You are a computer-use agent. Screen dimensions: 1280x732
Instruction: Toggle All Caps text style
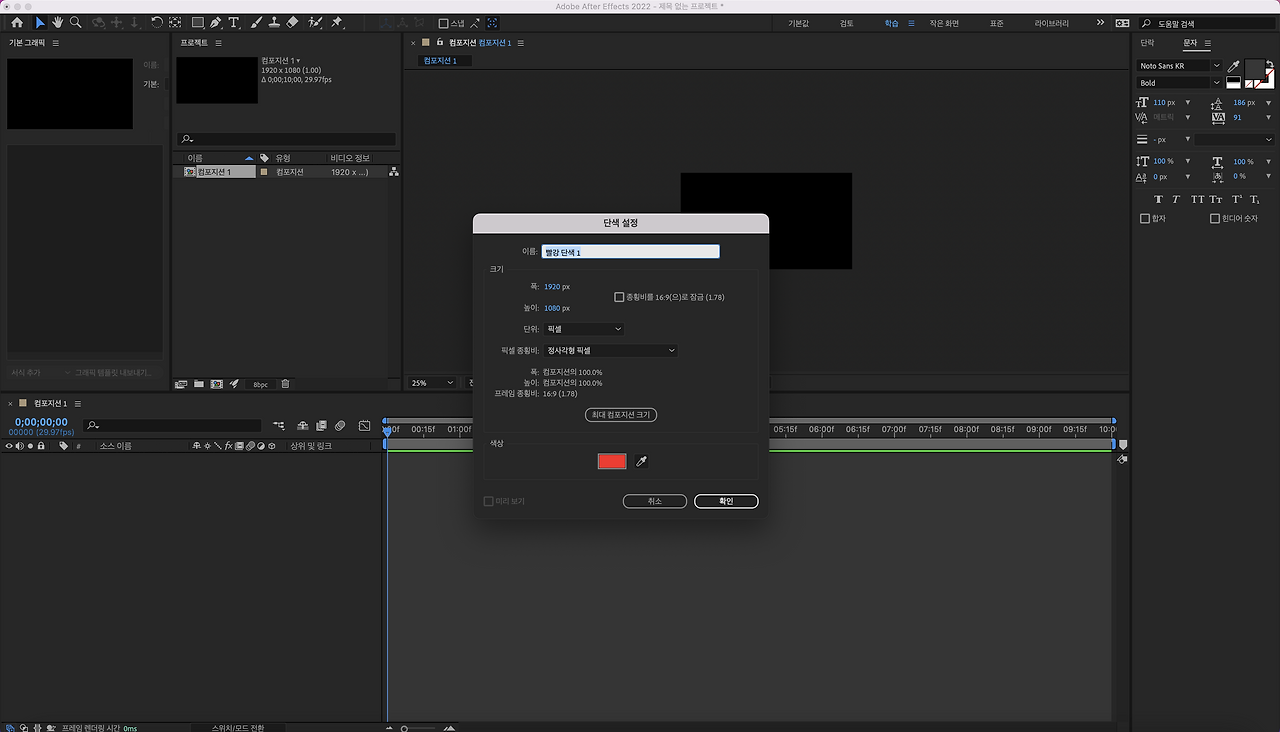[x=1197, y=200]
